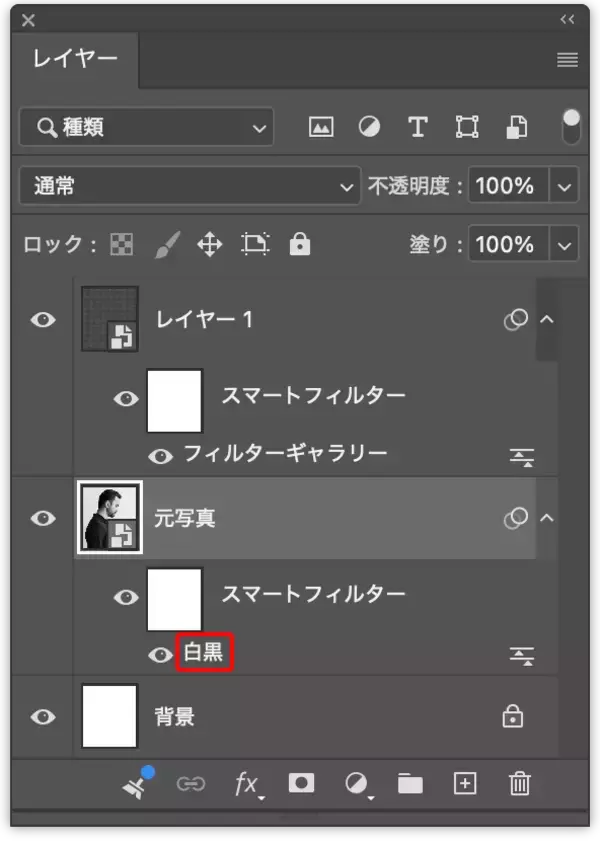
Task: Click the lock all padlock icon
Action: [300, 244]
